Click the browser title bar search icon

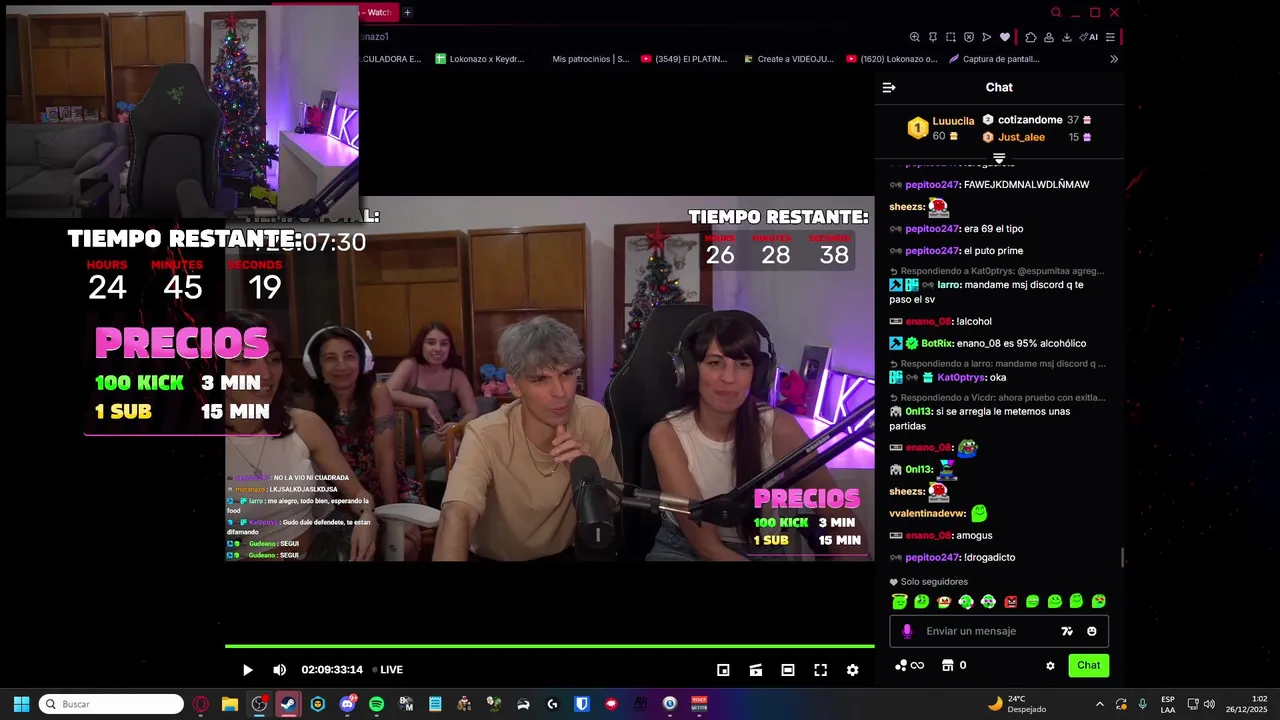coord(1056,12)
